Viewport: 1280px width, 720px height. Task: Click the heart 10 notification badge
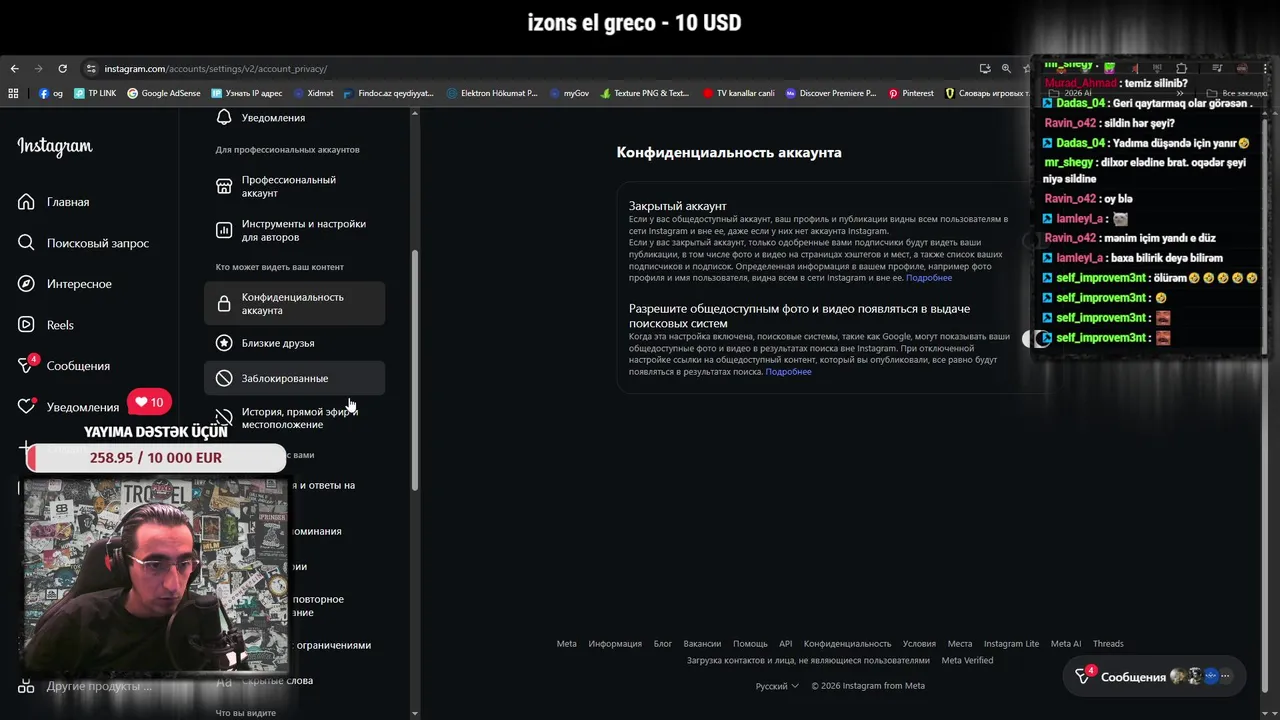pyautogui.click(x=149, y=402)
